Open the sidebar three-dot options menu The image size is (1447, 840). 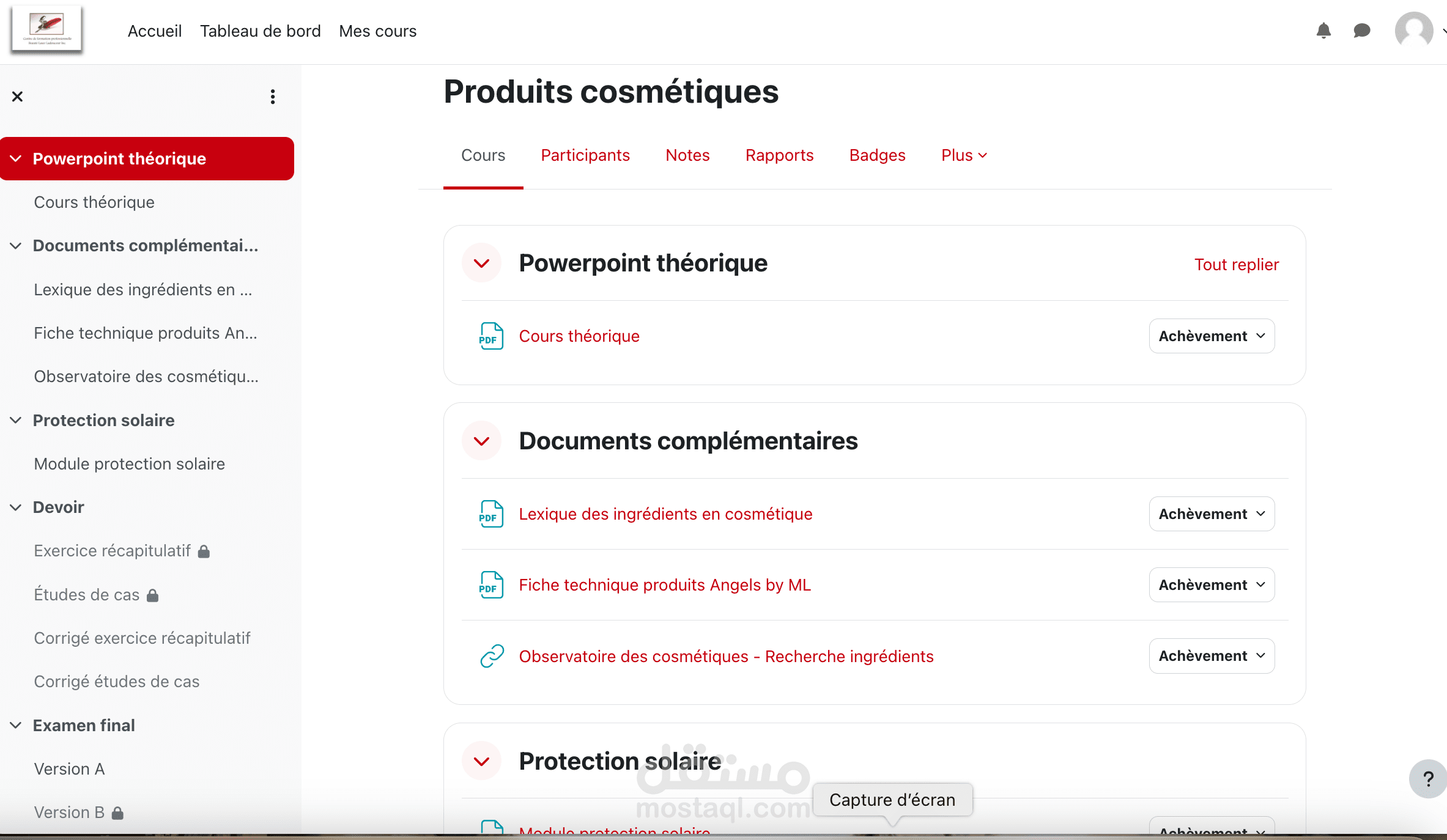point(273,97)
